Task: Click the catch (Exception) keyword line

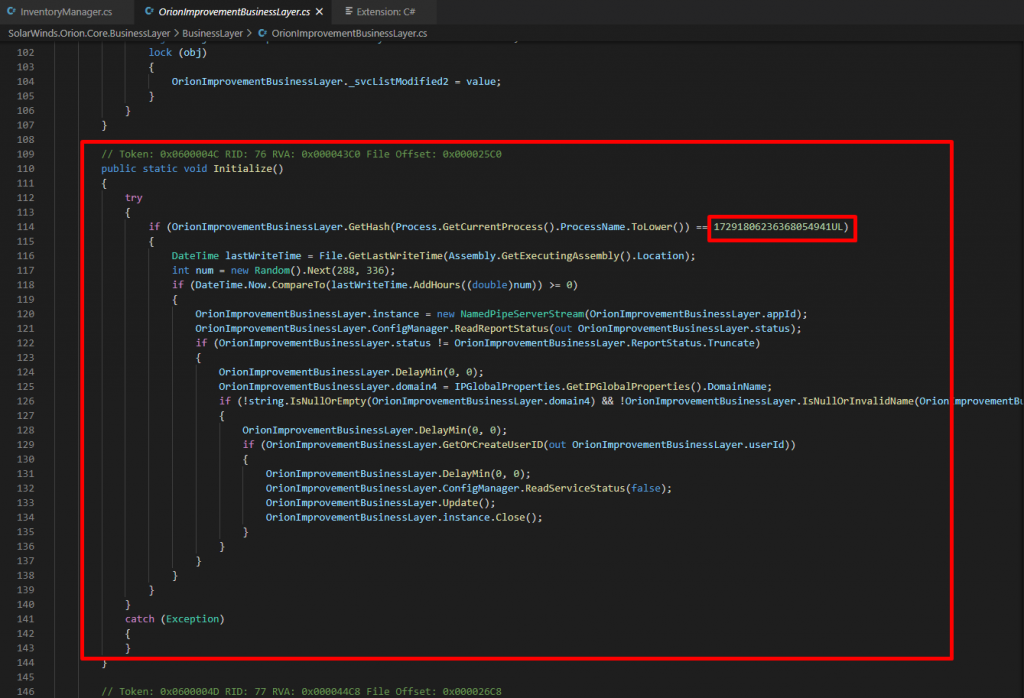Action: tap(174, 619)
